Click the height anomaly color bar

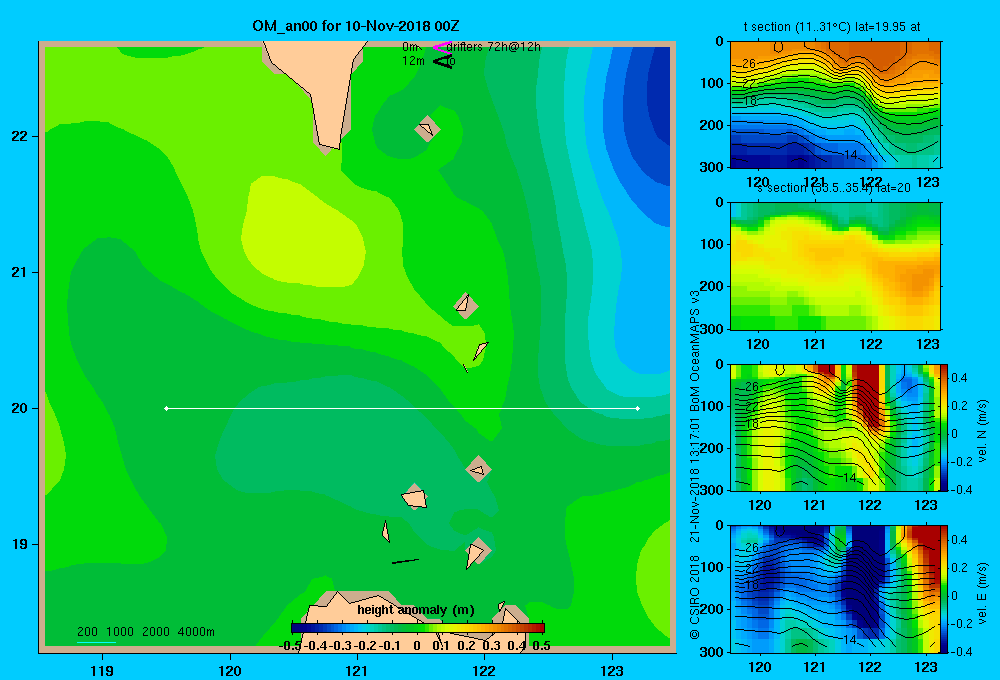coord(418,628)
